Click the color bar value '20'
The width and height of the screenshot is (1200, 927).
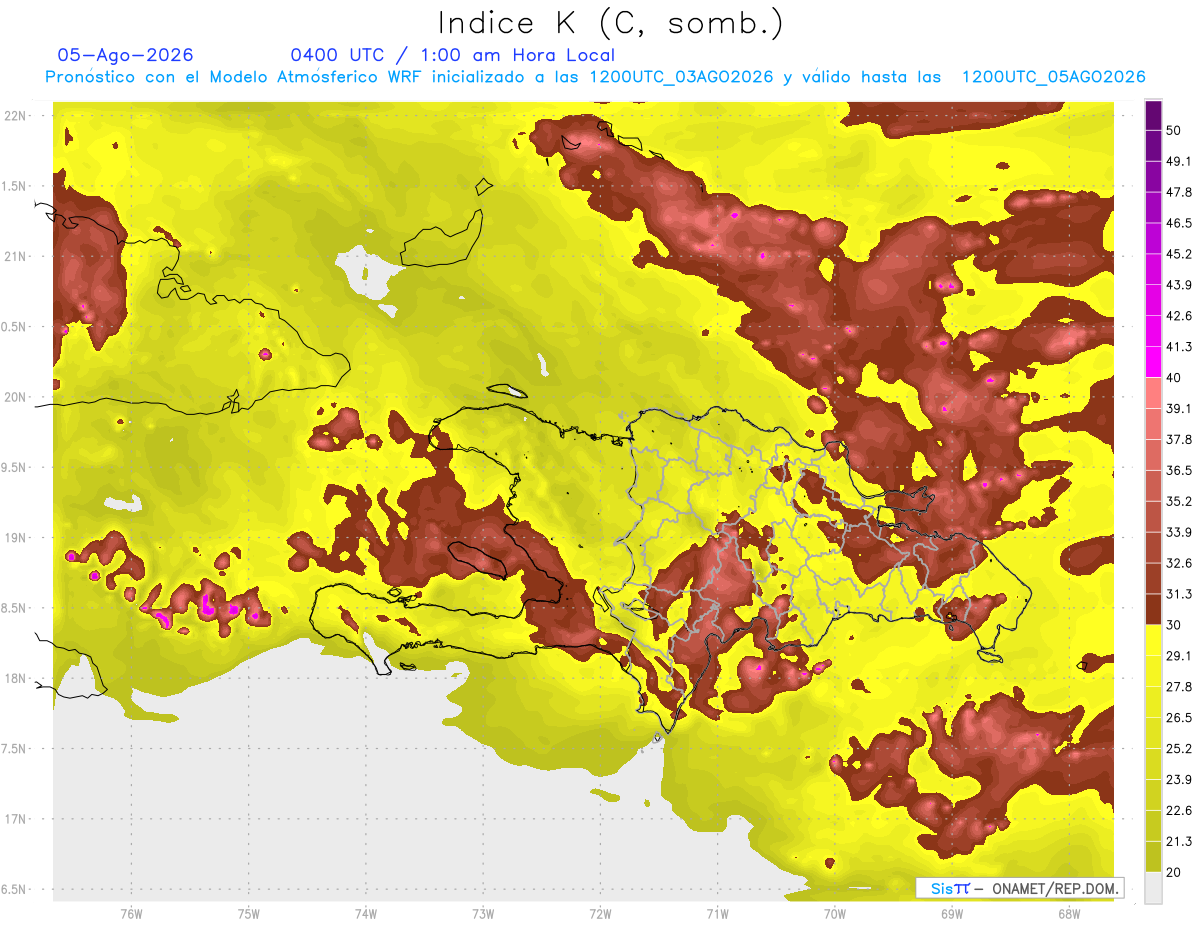click(1174, 872)
